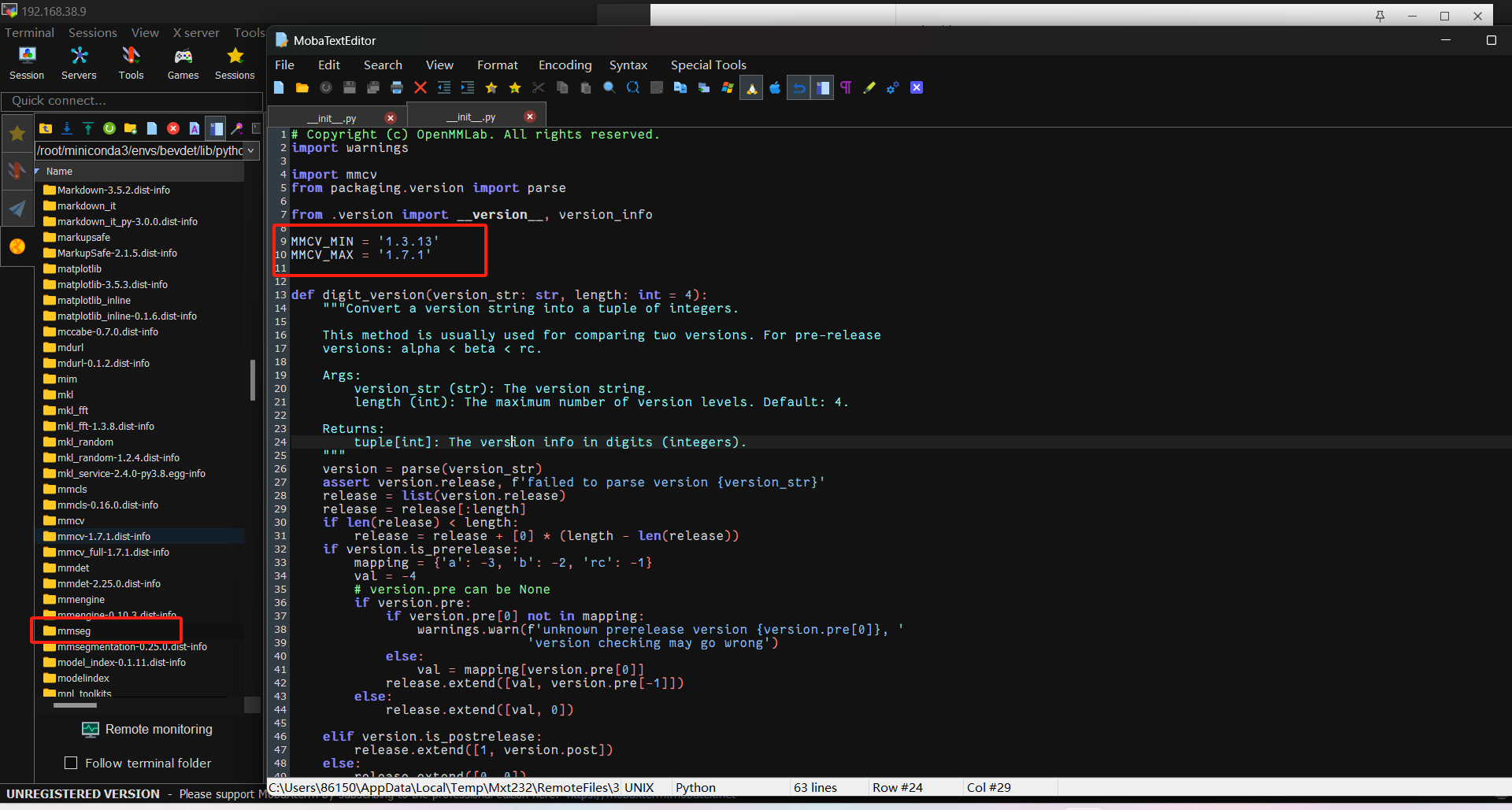Click the Save floppy disk icon
Screen dimensions: 1512x810
click(350, 88)
